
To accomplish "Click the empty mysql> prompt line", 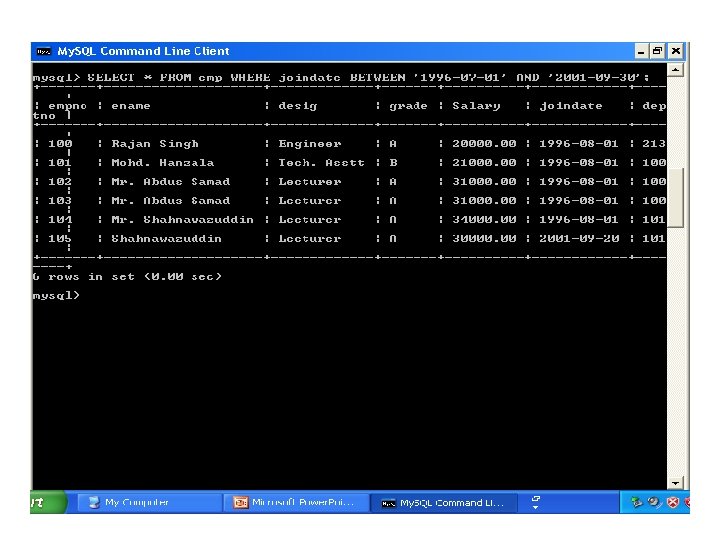I will click(x=56, y=295).
